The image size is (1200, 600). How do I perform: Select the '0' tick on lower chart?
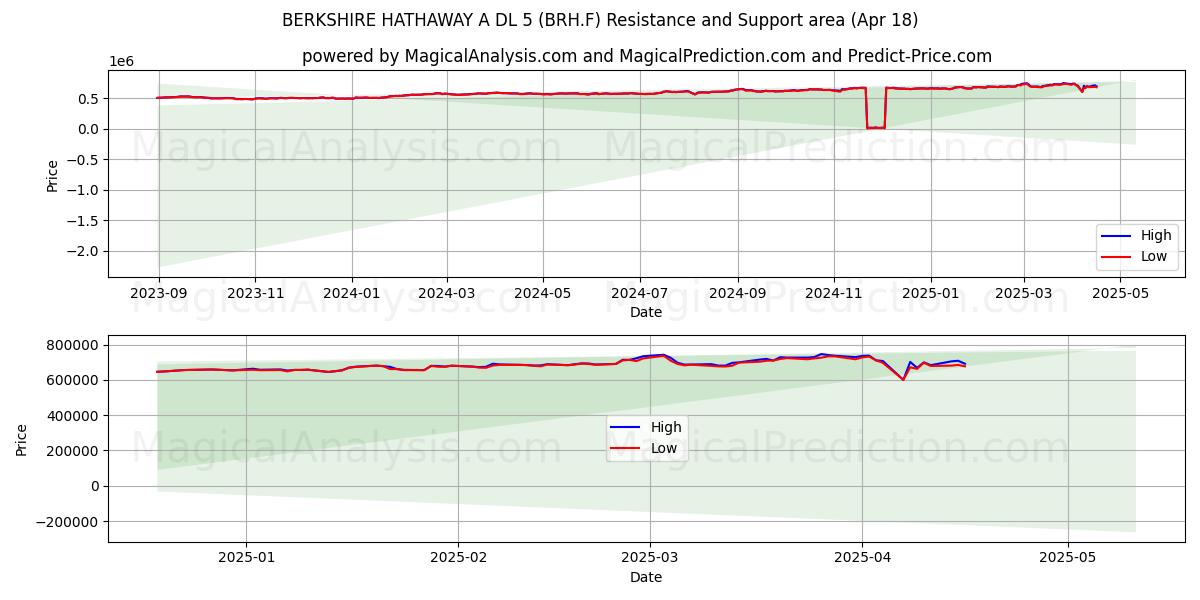(97, 486)
